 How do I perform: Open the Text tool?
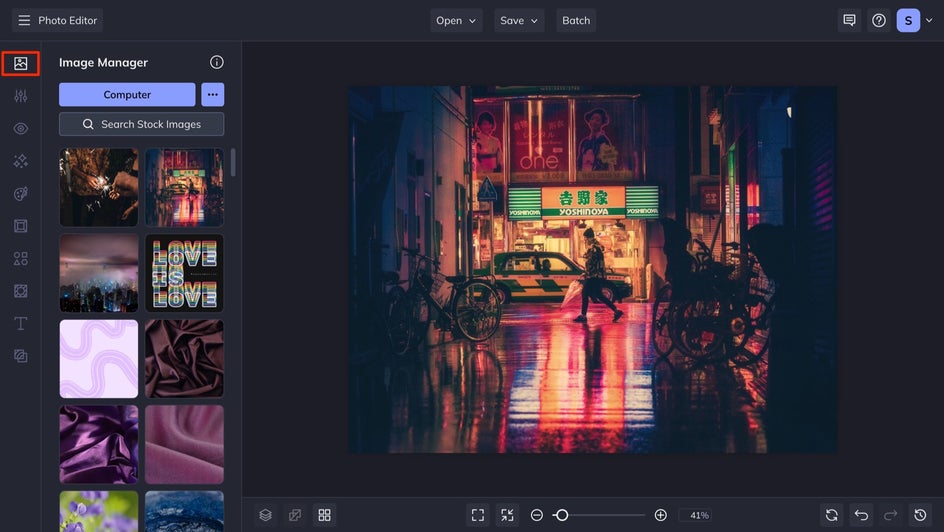tap(20, 323)
